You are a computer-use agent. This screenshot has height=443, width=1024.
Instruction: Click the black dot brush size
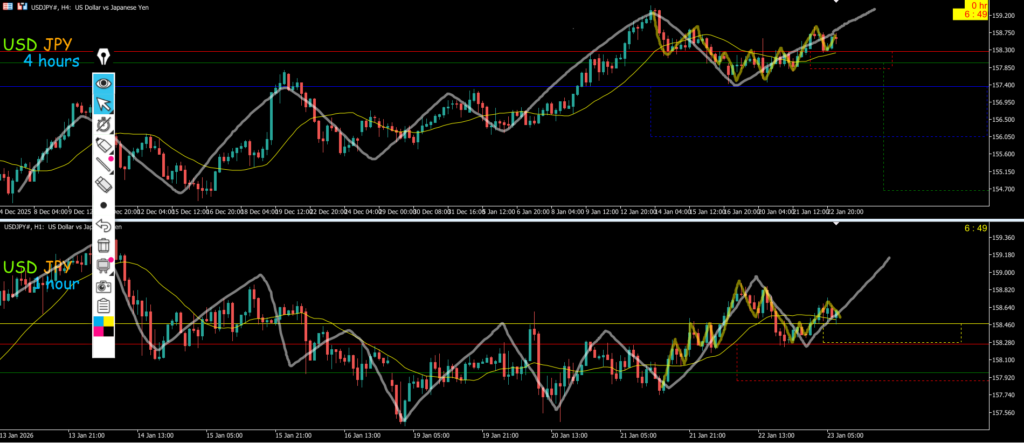point(104,204)
